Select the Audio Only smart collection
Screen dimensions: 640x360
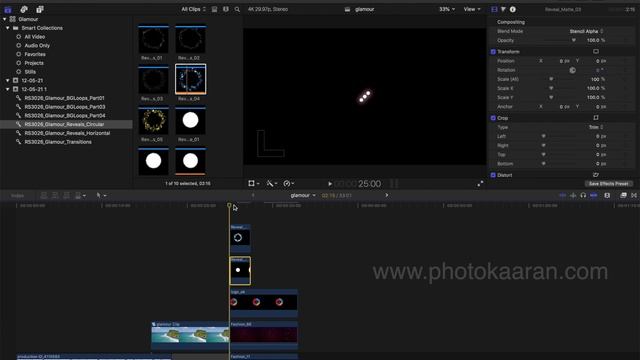(x=37, y=45)
